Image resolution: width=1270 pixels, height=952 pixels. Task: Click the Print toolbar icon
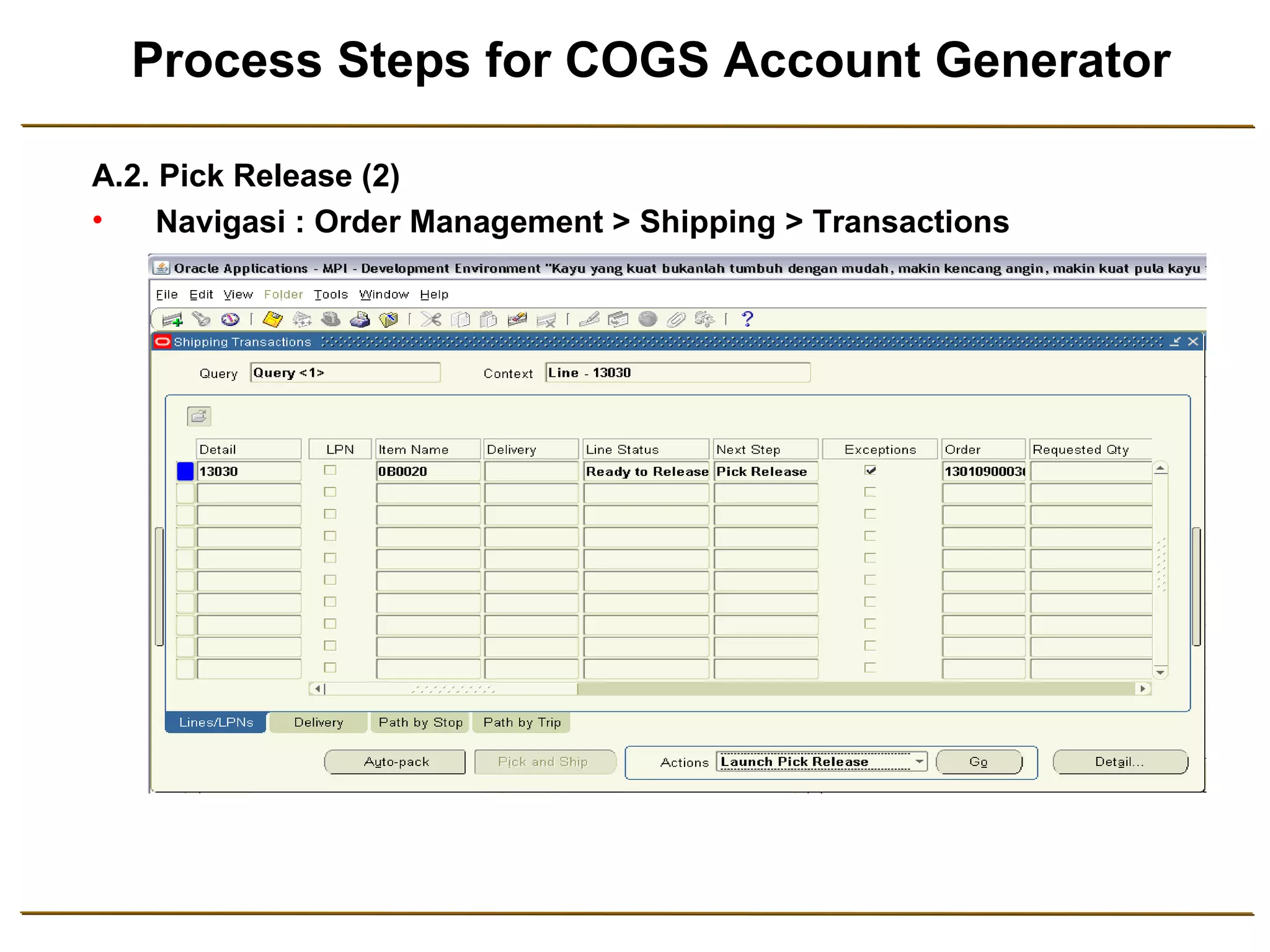[x=360, y=319]
